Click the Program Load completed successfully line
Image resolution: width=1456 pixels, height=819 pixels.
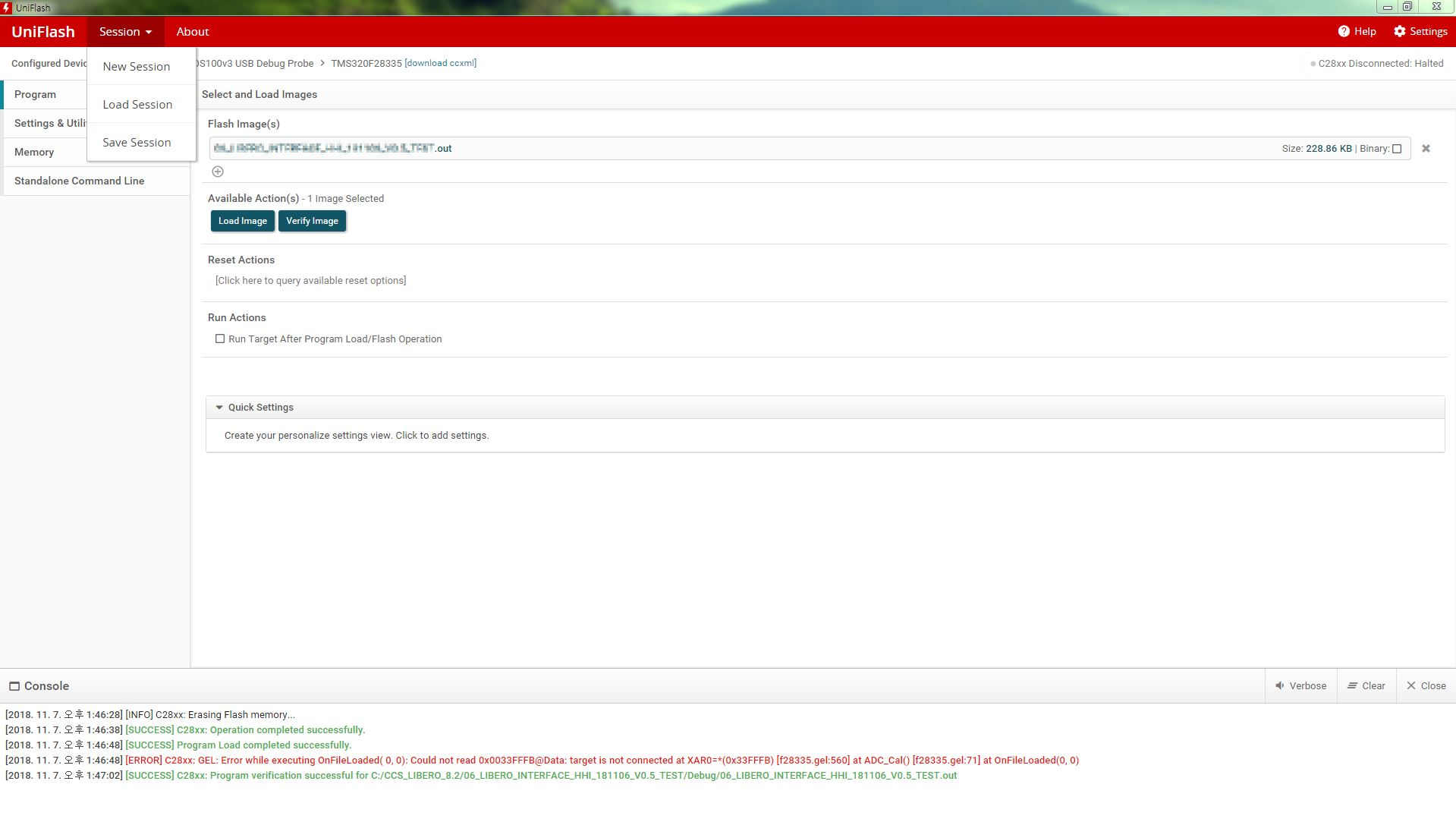[x=178, y=745]
